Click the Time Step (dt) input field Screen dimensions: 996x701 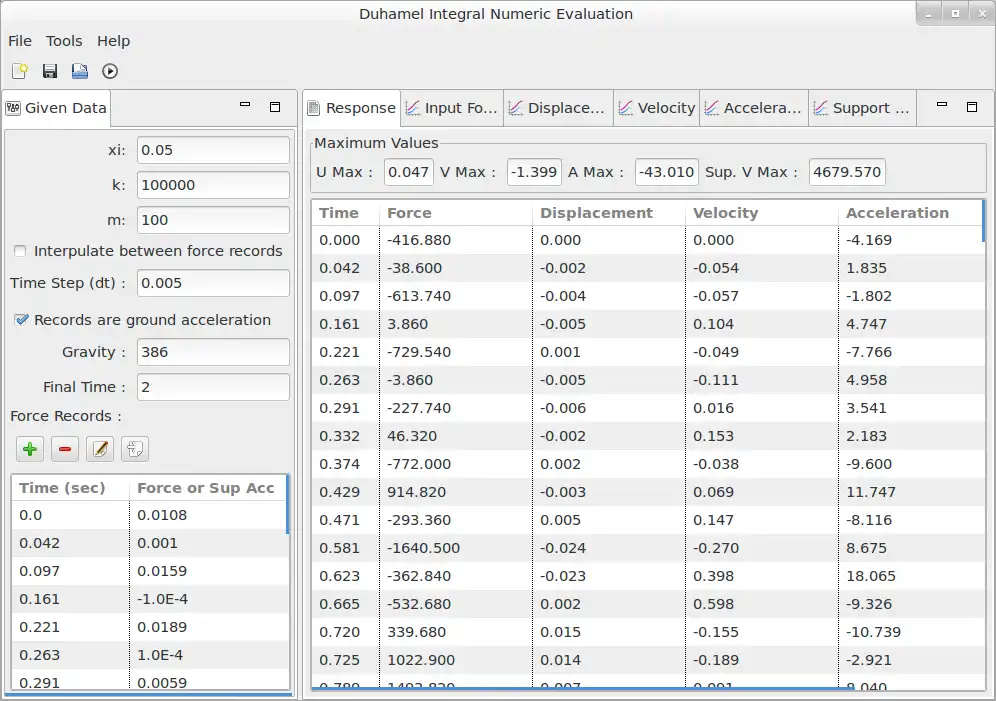(213, 283)
